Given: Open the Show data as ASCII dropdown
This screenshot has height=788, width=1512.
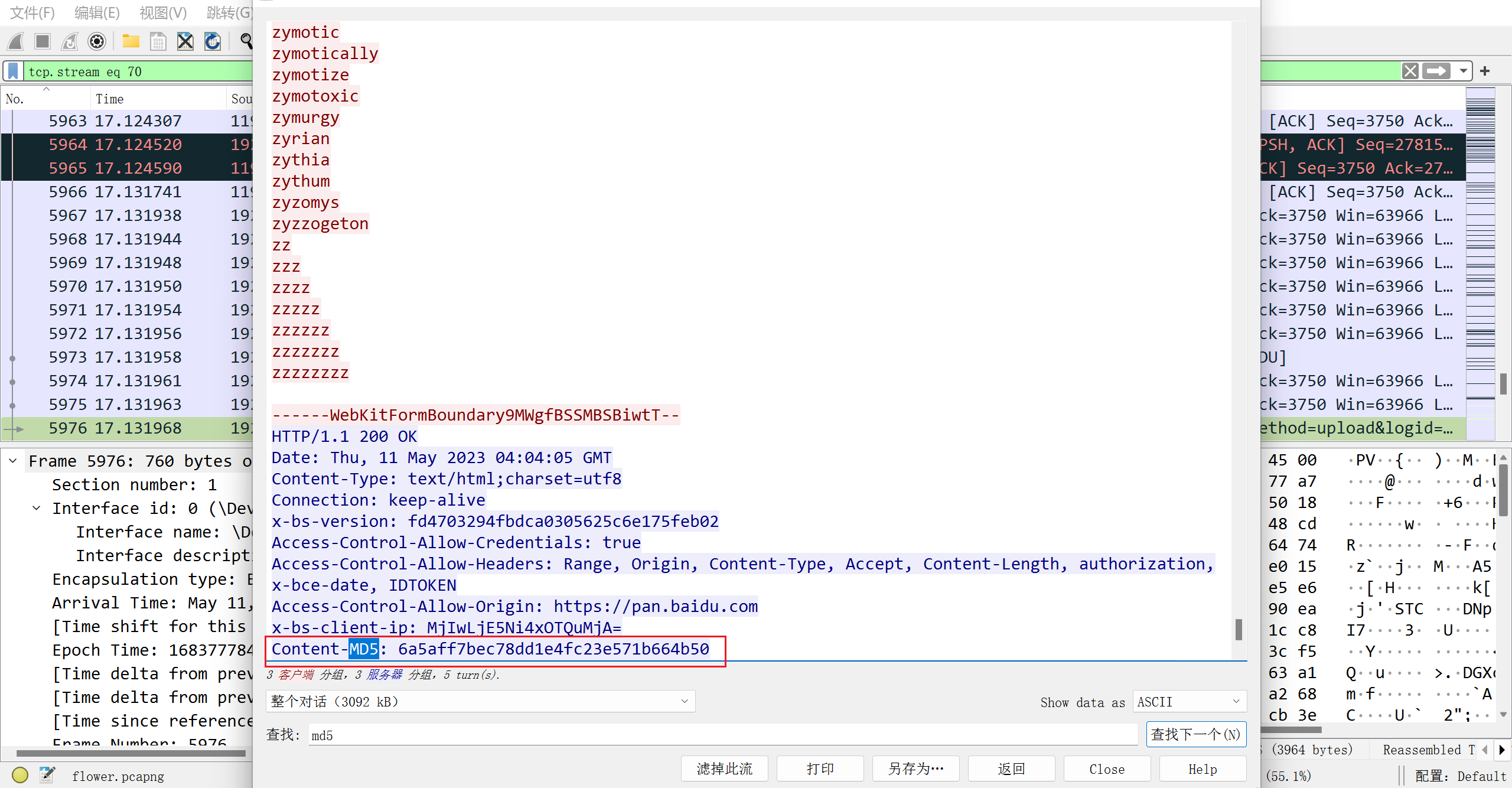Looking at the screenshot, I should [1189, 701].
